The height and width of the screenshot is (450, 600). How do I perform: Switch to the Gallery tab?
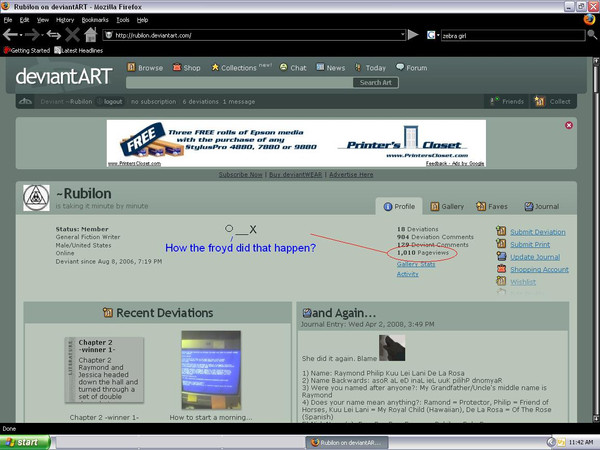447,206
